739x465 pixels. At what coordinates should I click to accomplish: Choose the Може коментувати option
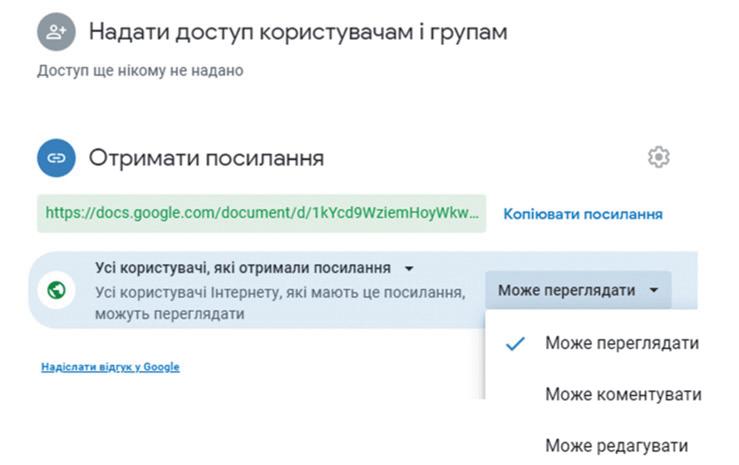point(622,395)
